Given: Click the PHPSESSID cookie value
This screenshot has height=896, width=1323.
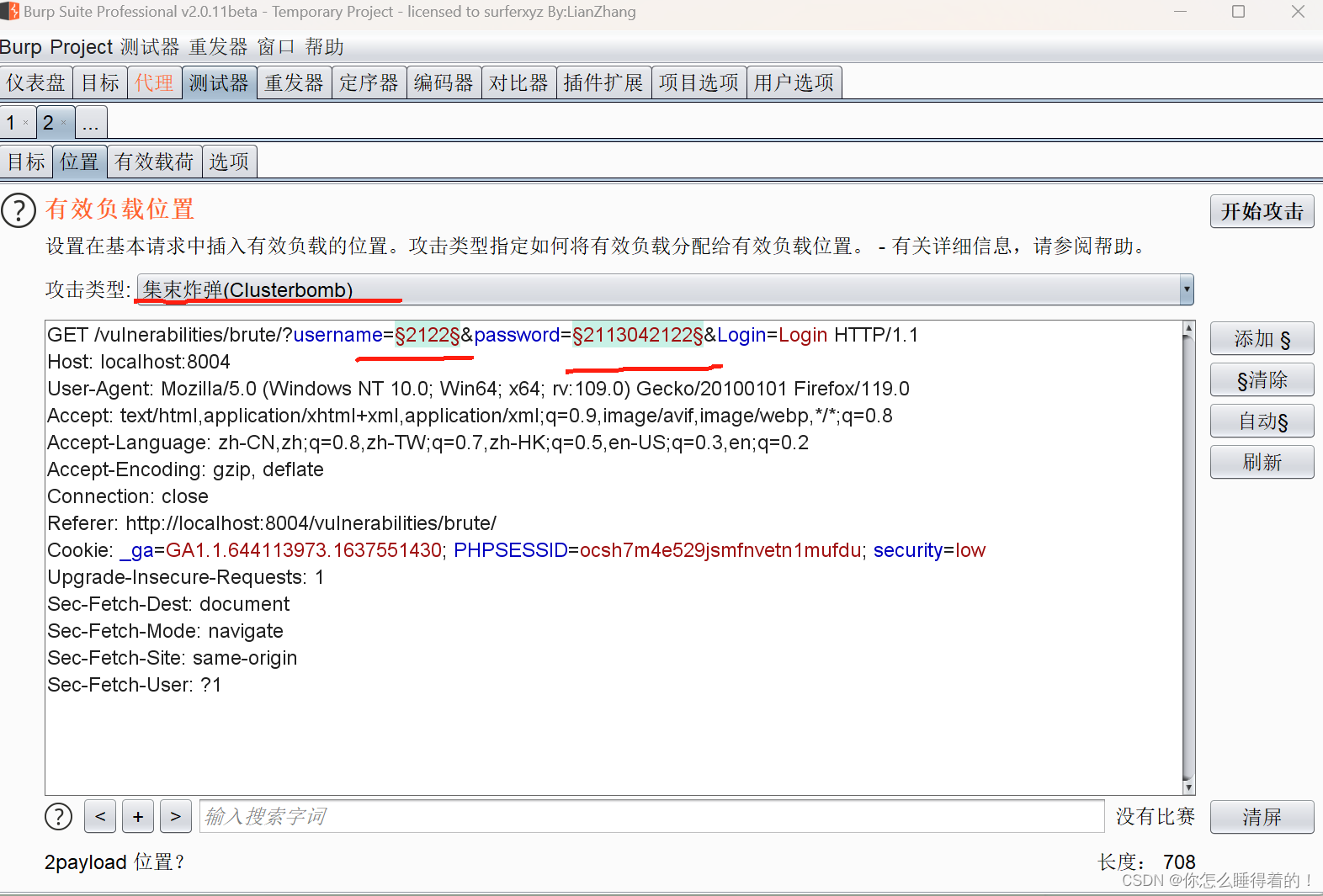Looking at the screenshot, I should (720, 550).
